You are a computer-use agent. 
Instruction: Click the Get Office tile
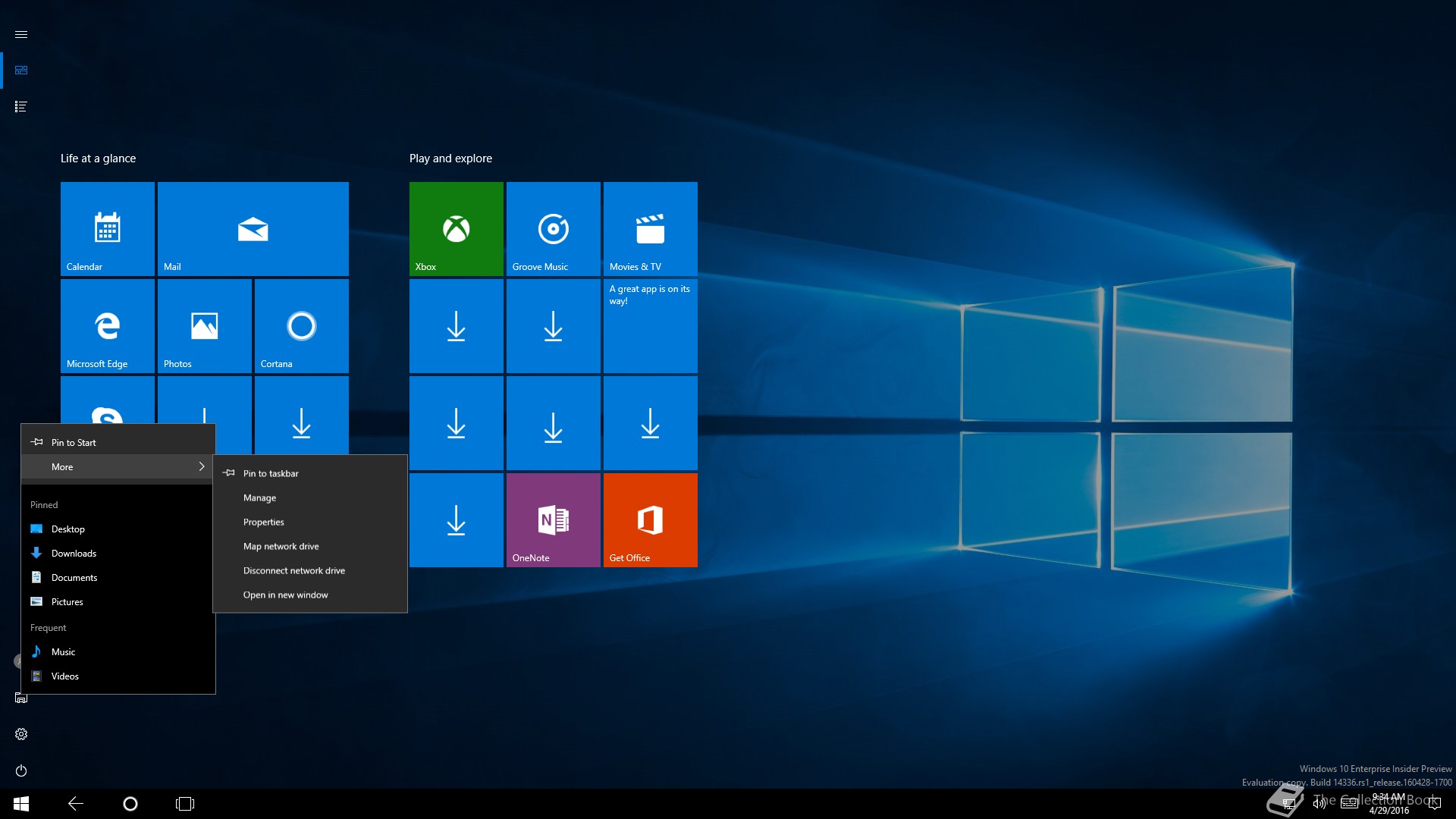[x=651, y=520]
